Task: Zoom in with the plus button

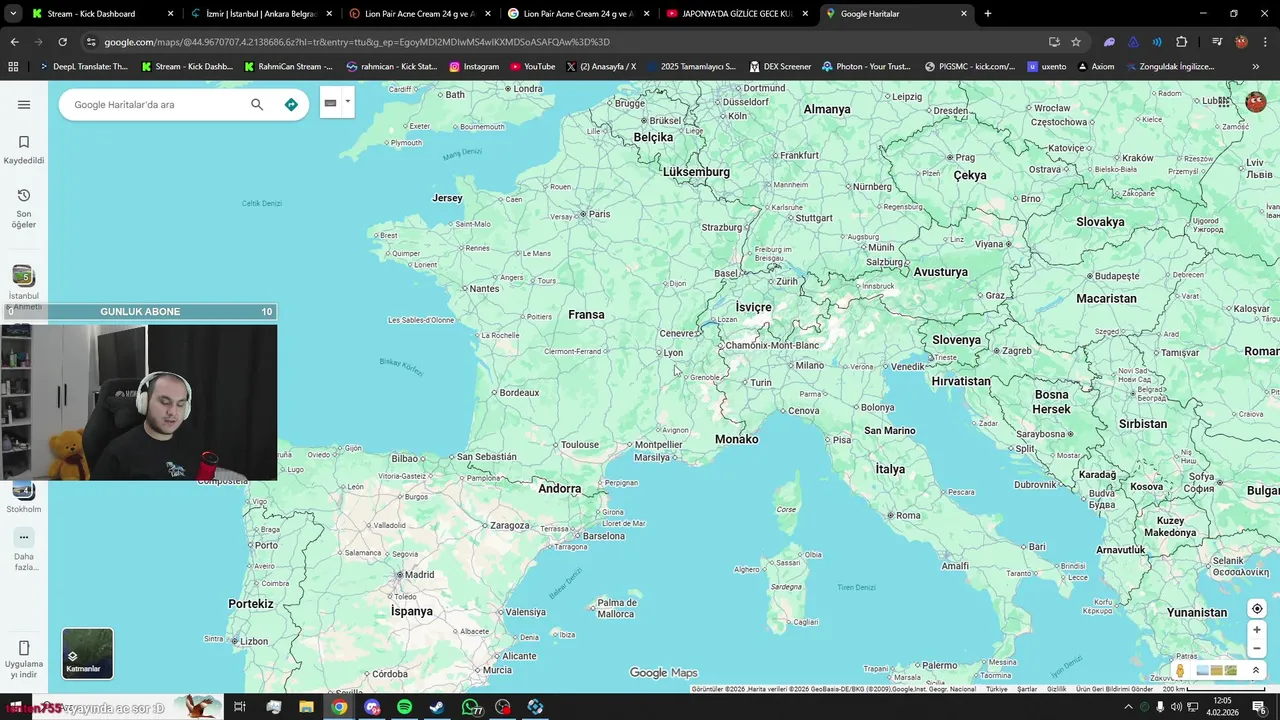Action: 1257,630
